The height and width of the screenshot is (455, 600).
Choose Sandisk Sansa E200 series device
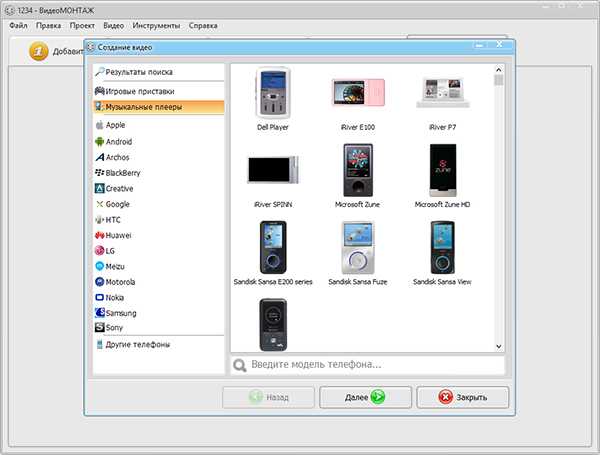point(273,253)
